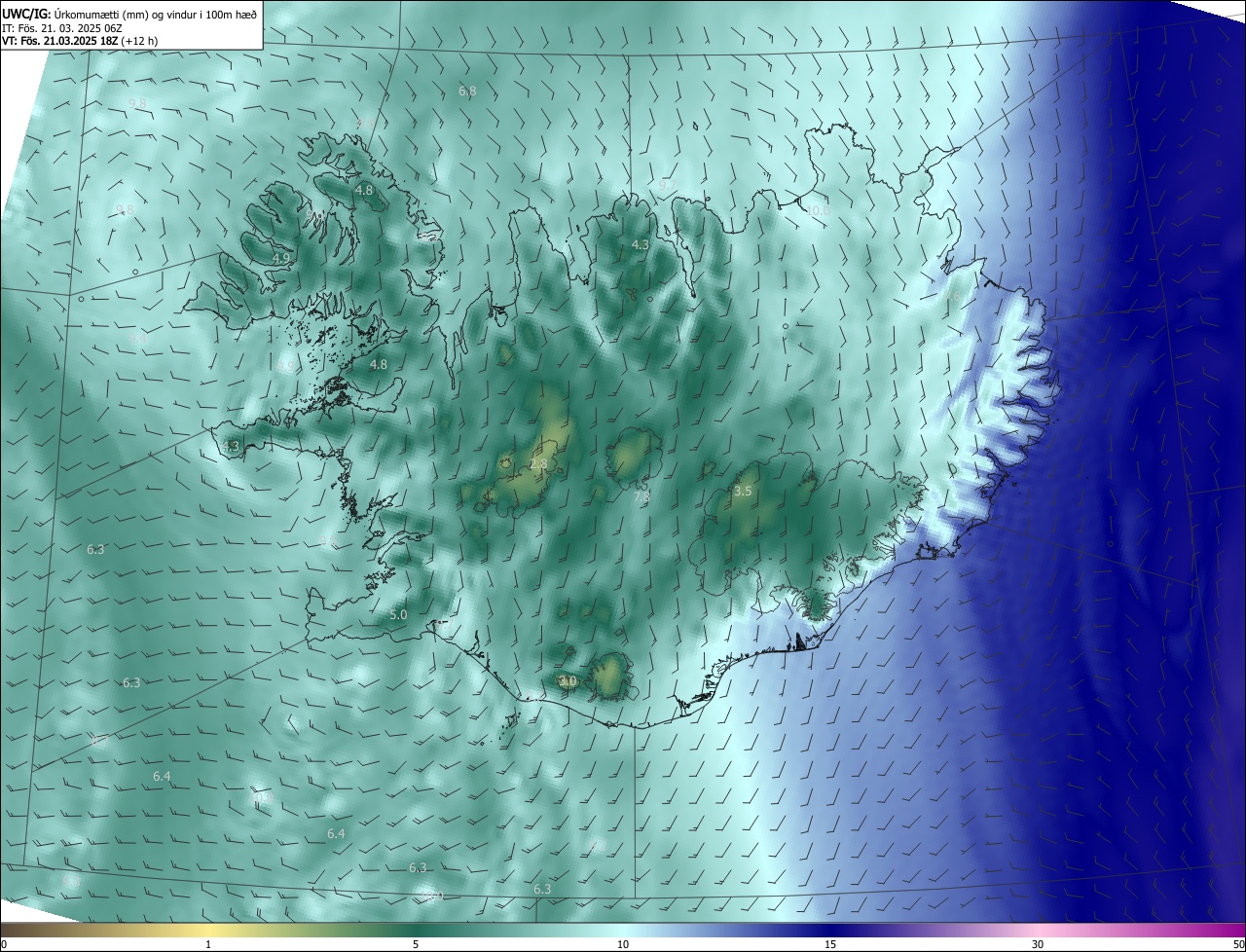Click the '1' tick on the color scale
The height and width of the screenshot is (952, 1246).
[x=208, y=945]
